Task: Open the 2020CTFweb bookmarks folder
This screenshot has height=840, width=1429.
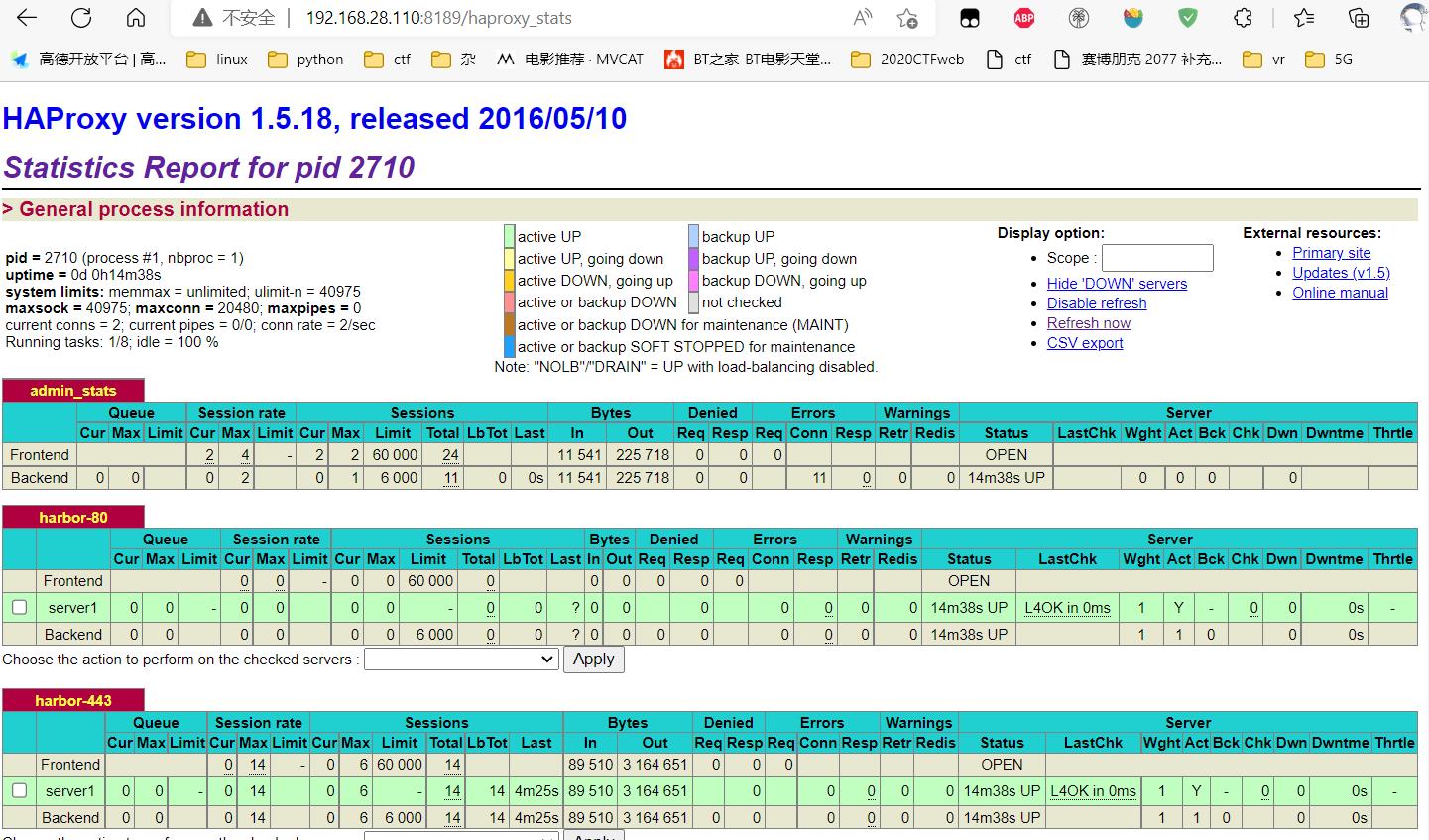Action: click(907, 60)
